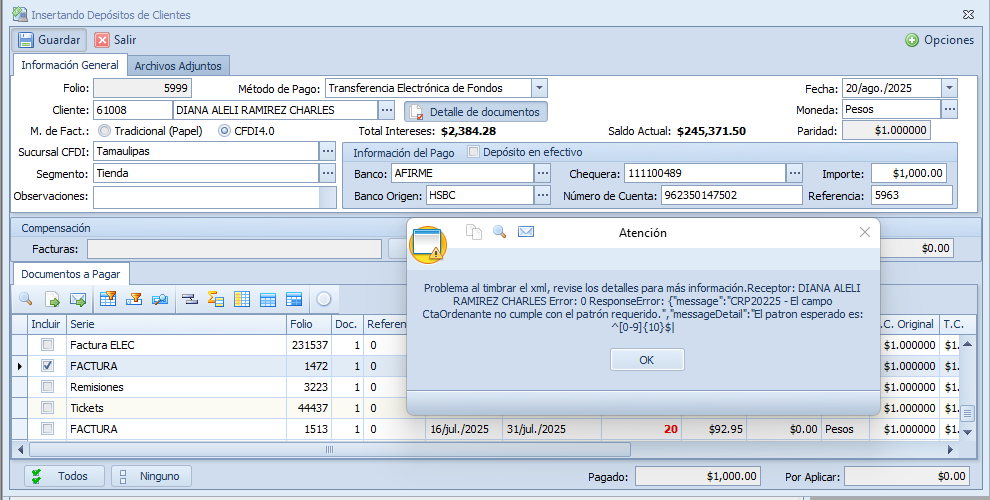This screenshot has width=990, height=500.
Task: Click the filter row funnel icon
Action: (x=134, y=299)
